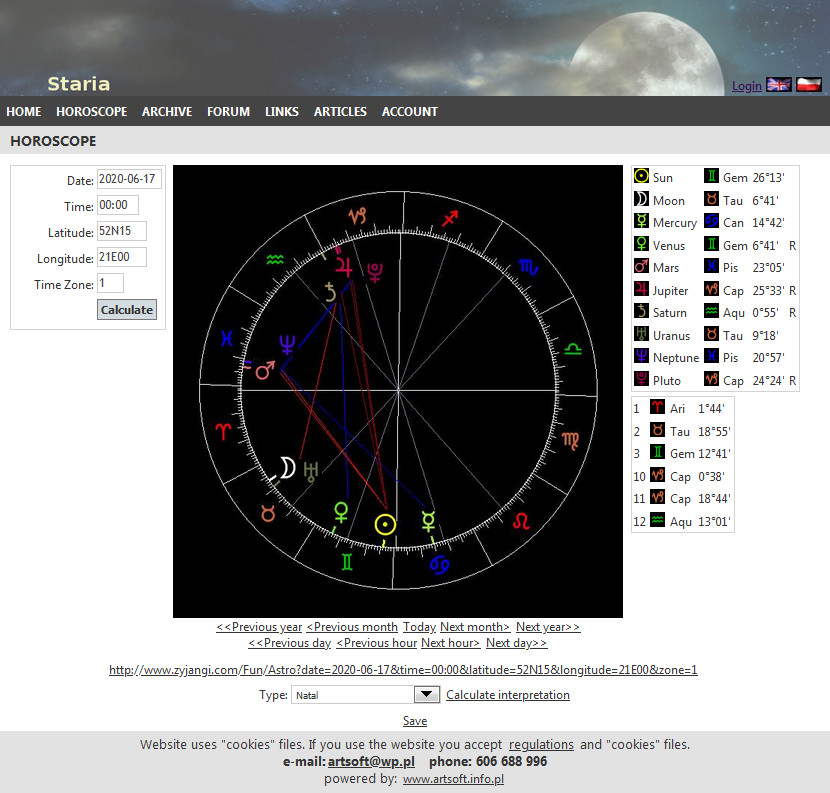Switch to Polish using the flag icon
The height and width of the screenshot is (793, 830).
tap(808, 85)
